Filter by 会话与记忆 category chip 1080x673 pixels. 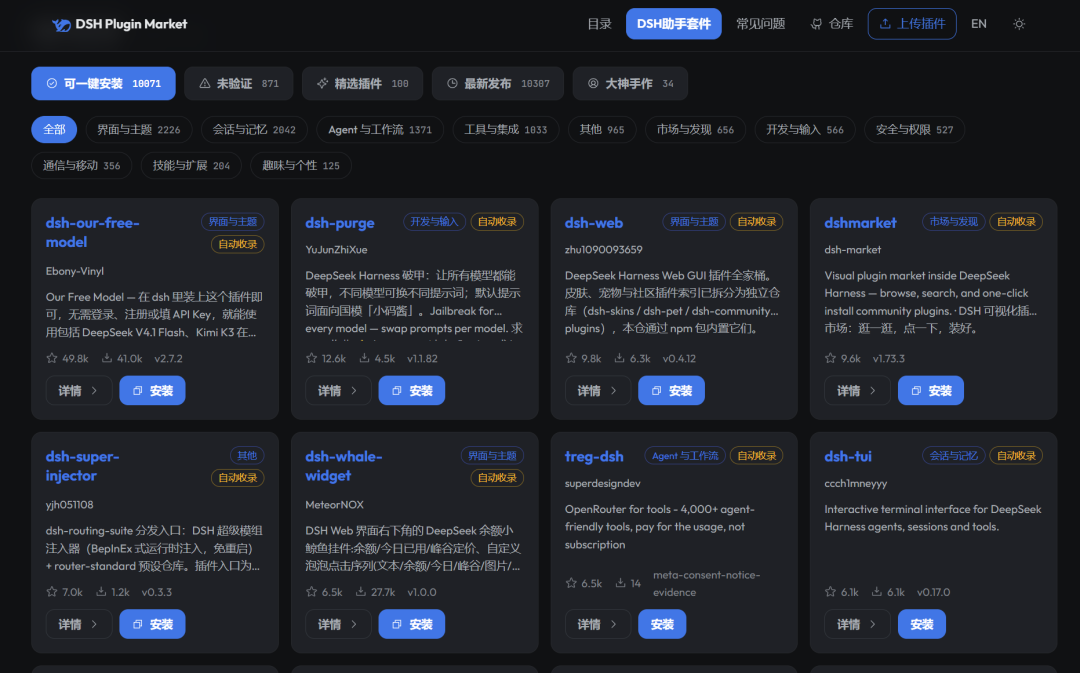(254, 130)
